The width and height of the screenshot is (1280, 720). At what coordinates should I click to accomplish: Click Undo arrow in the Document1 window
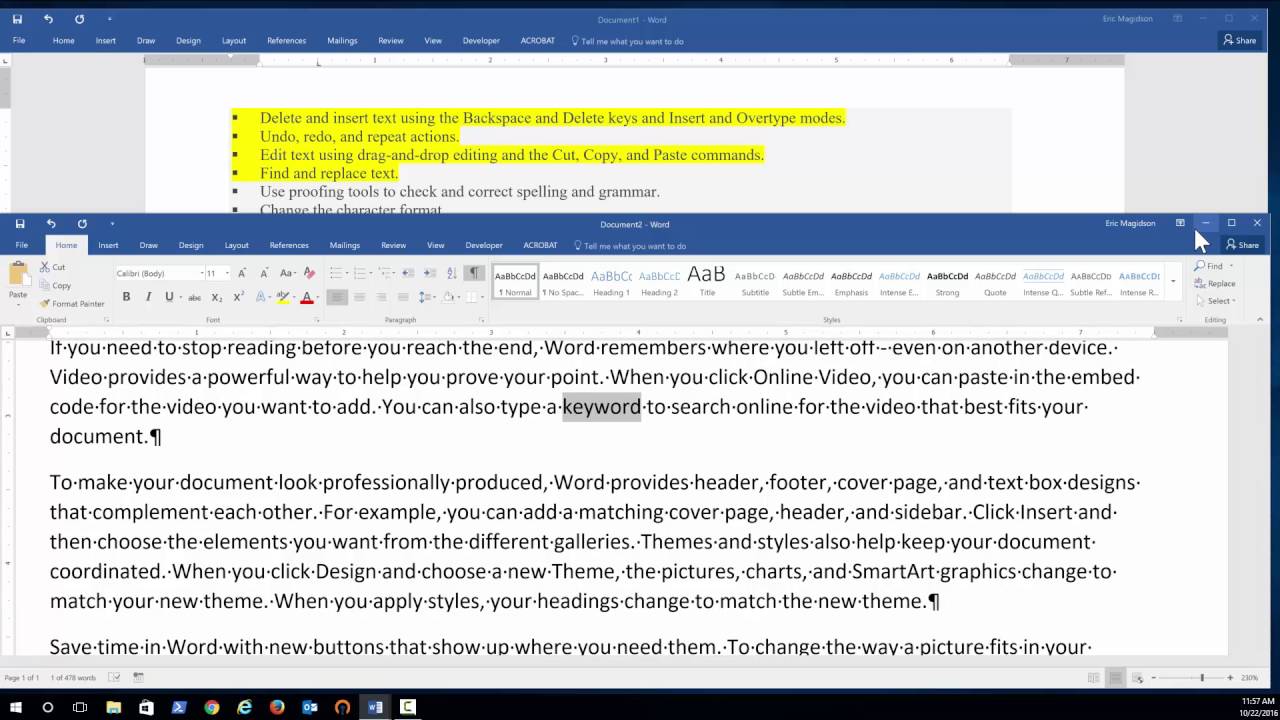48,19
